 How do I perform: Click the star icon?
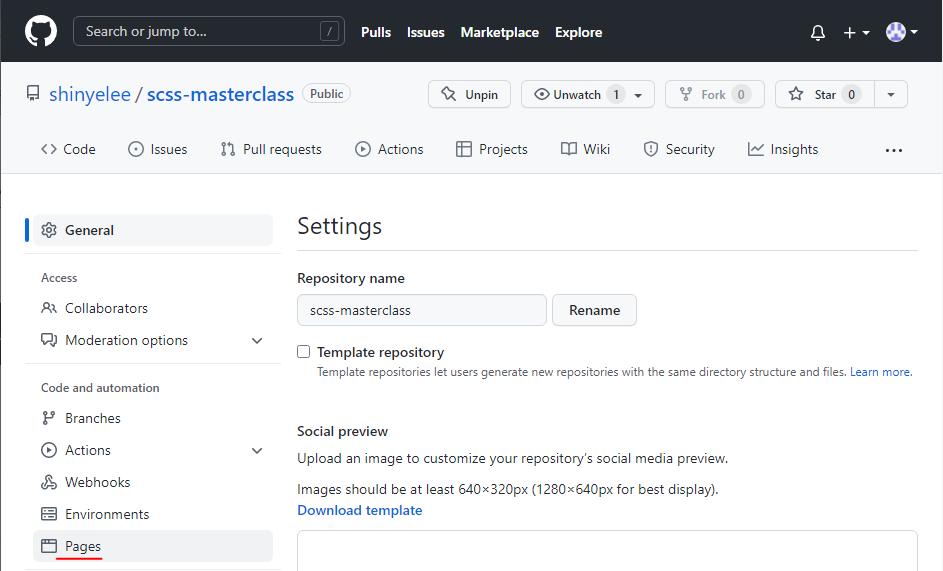(796, 94)
